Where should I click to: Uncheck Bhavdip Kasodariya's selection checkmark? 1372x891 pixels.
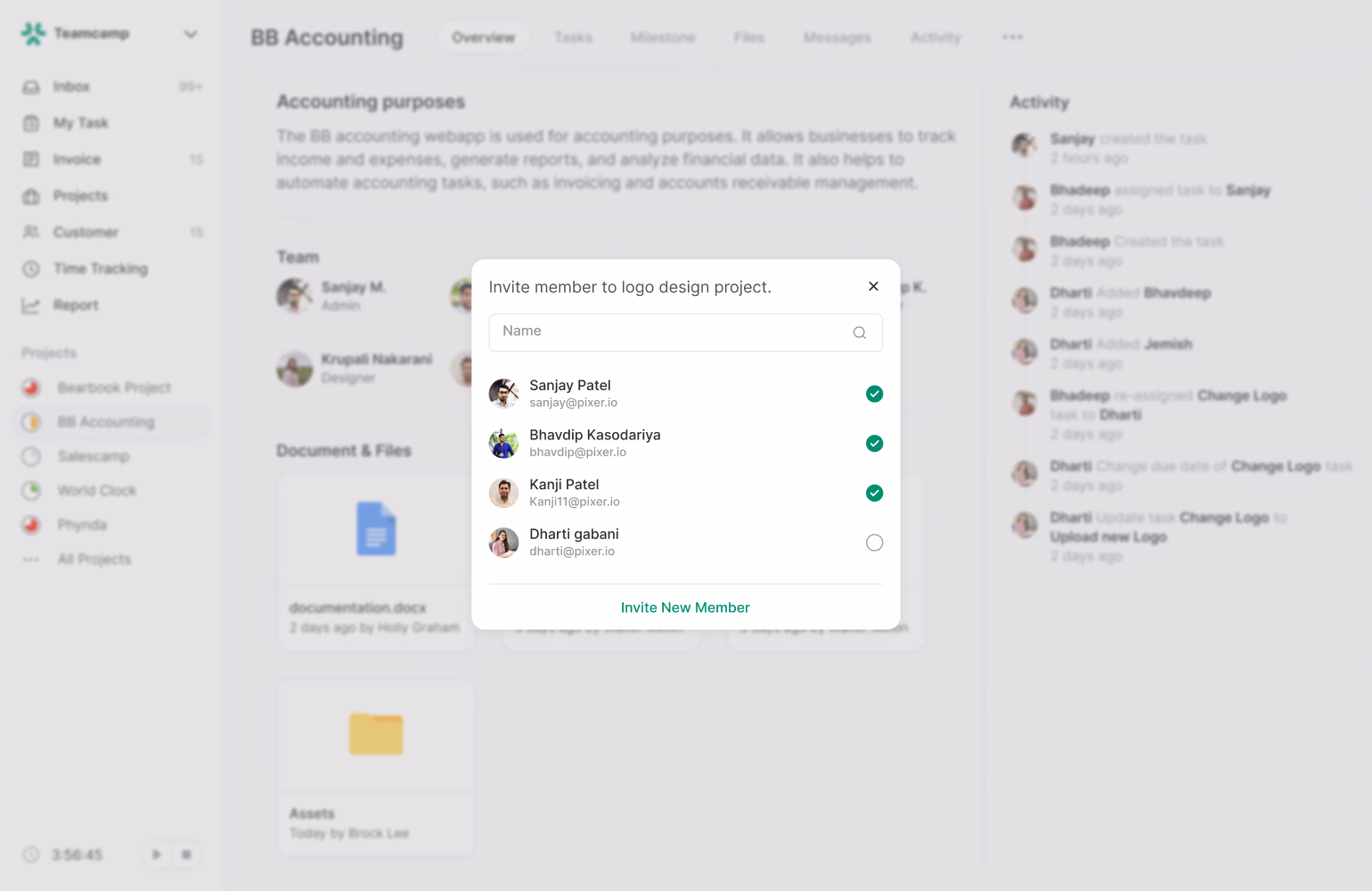875,444
